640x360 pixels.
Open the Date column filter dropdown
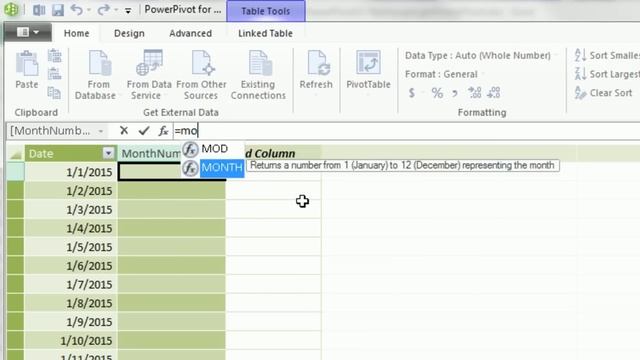tap(108, 153)
